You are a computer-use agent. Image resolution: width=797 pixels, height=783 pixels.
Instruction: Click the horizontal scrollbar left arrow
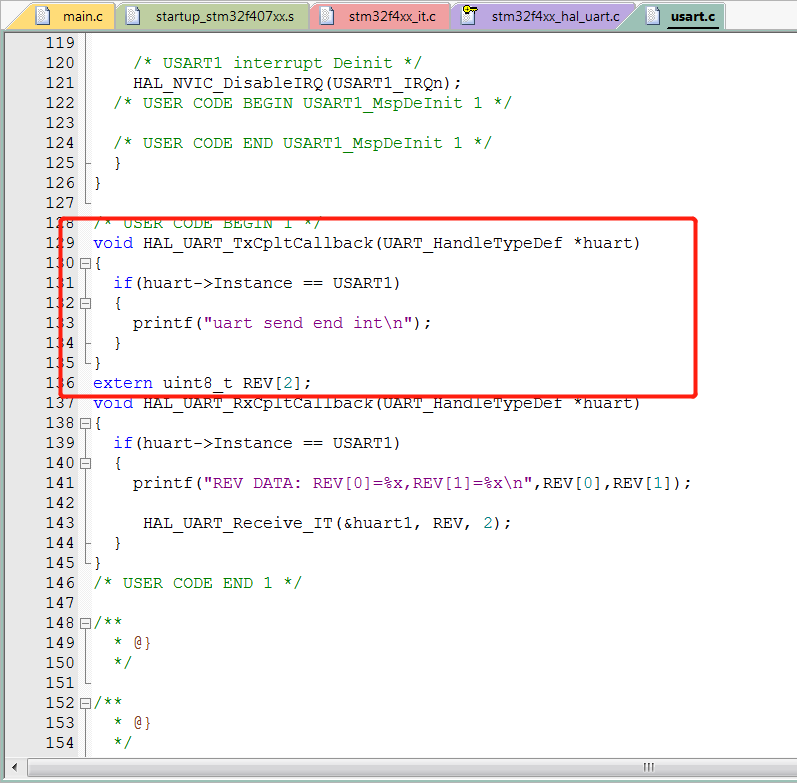pyautogui.click(x=15, y=767)
